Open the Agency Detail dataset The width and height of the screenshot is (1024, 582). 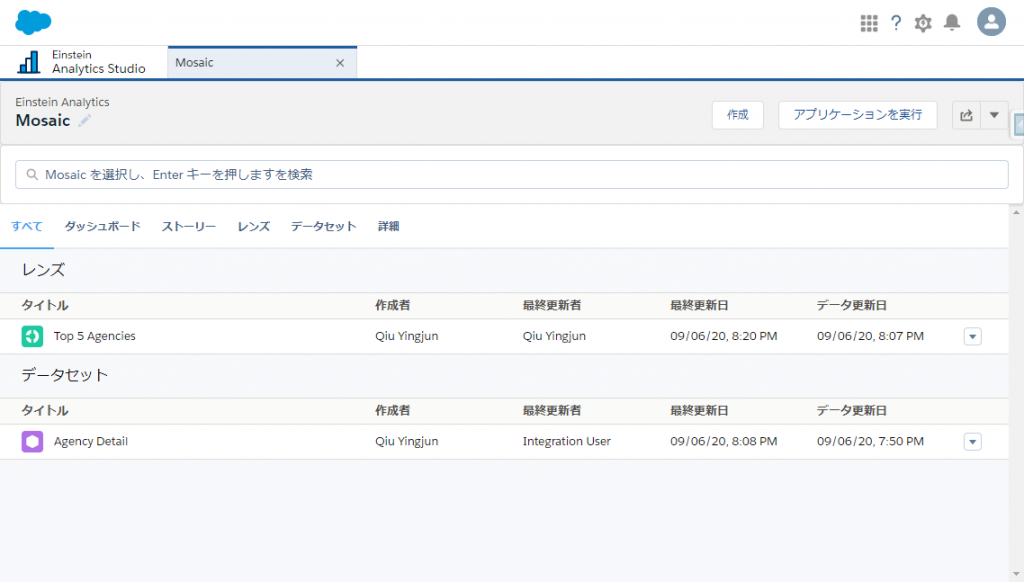(x=91, y=441)
